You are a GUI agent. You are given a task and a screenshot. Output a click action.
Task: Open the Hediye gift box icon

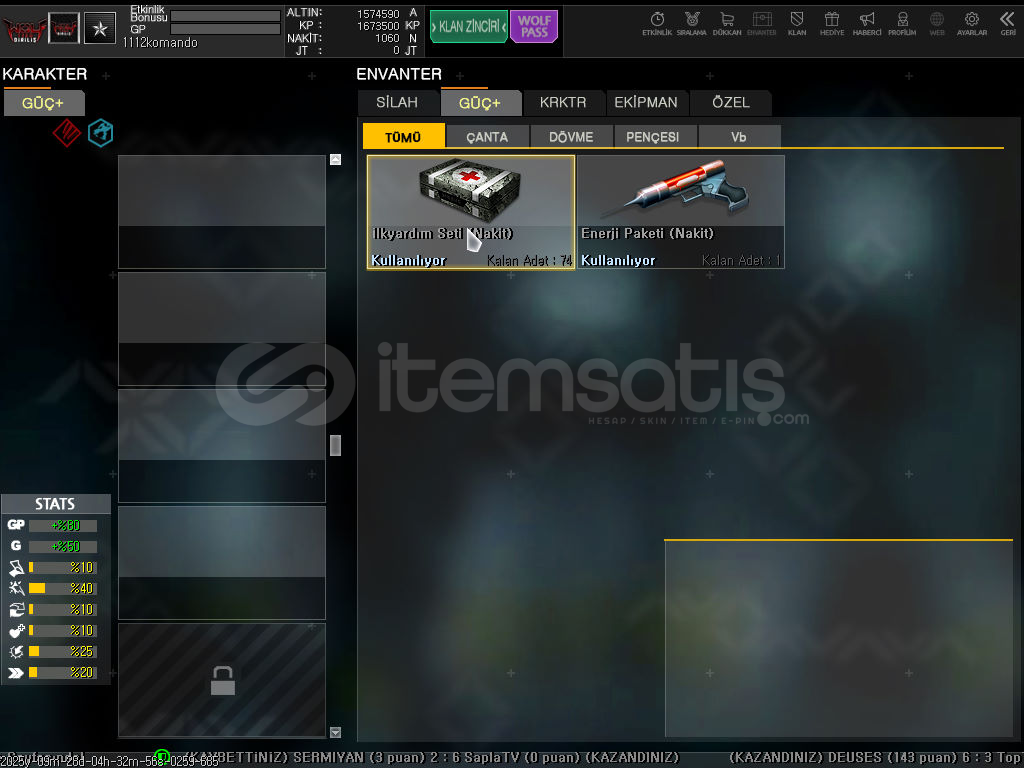point(832,23)
